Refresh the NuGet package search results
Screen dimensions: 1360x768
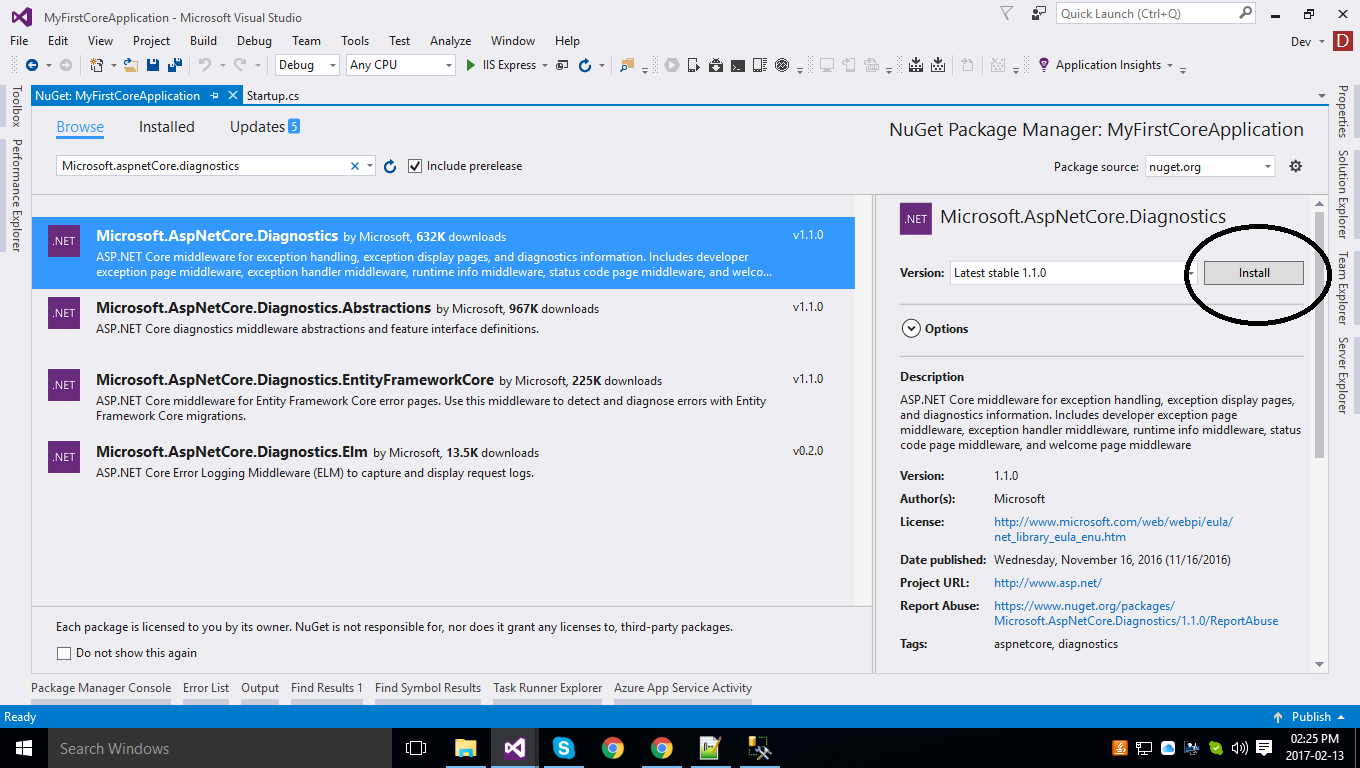click(390, 166)
